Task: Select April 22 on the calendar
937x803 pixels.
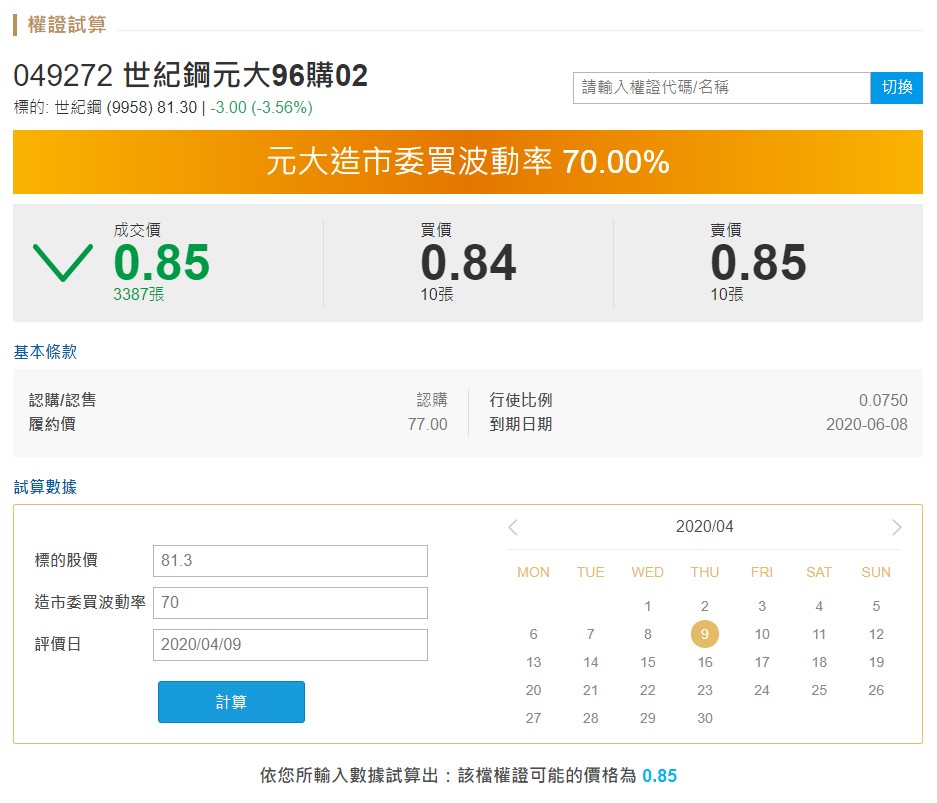Action: 648,690
